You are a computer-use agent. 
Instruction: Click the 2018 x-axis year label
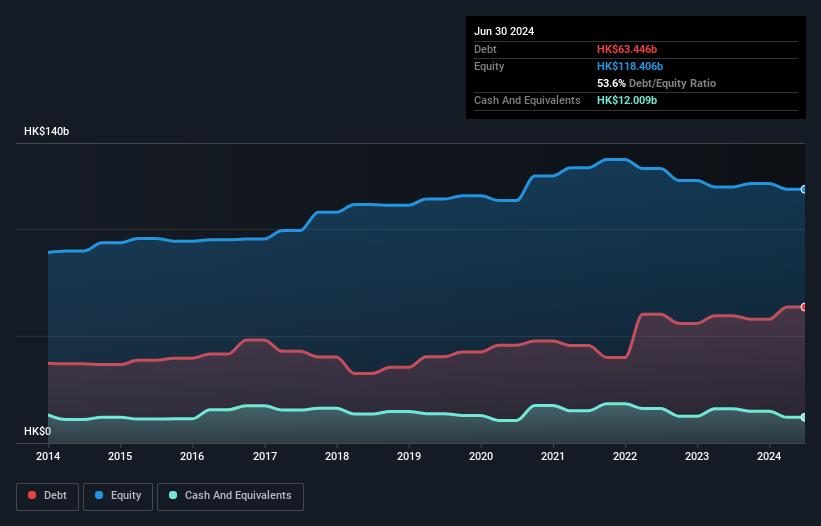click(x=337, y=457)
